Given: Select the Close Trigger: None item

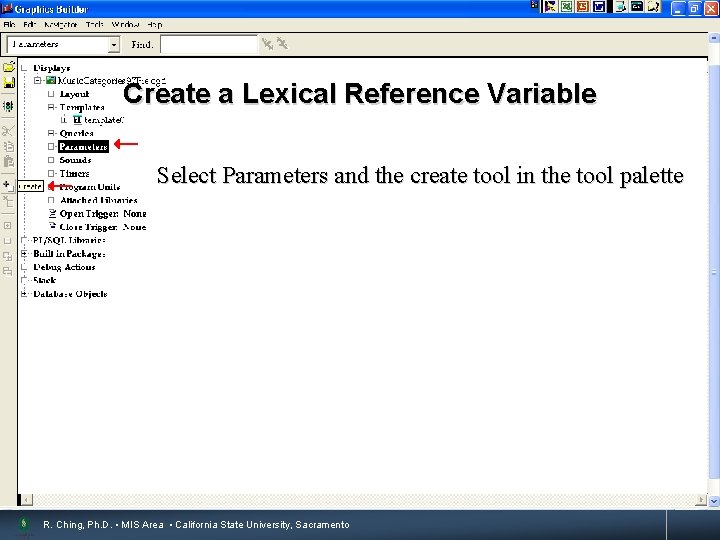Looking at the screenshot, I should point(103,227).
